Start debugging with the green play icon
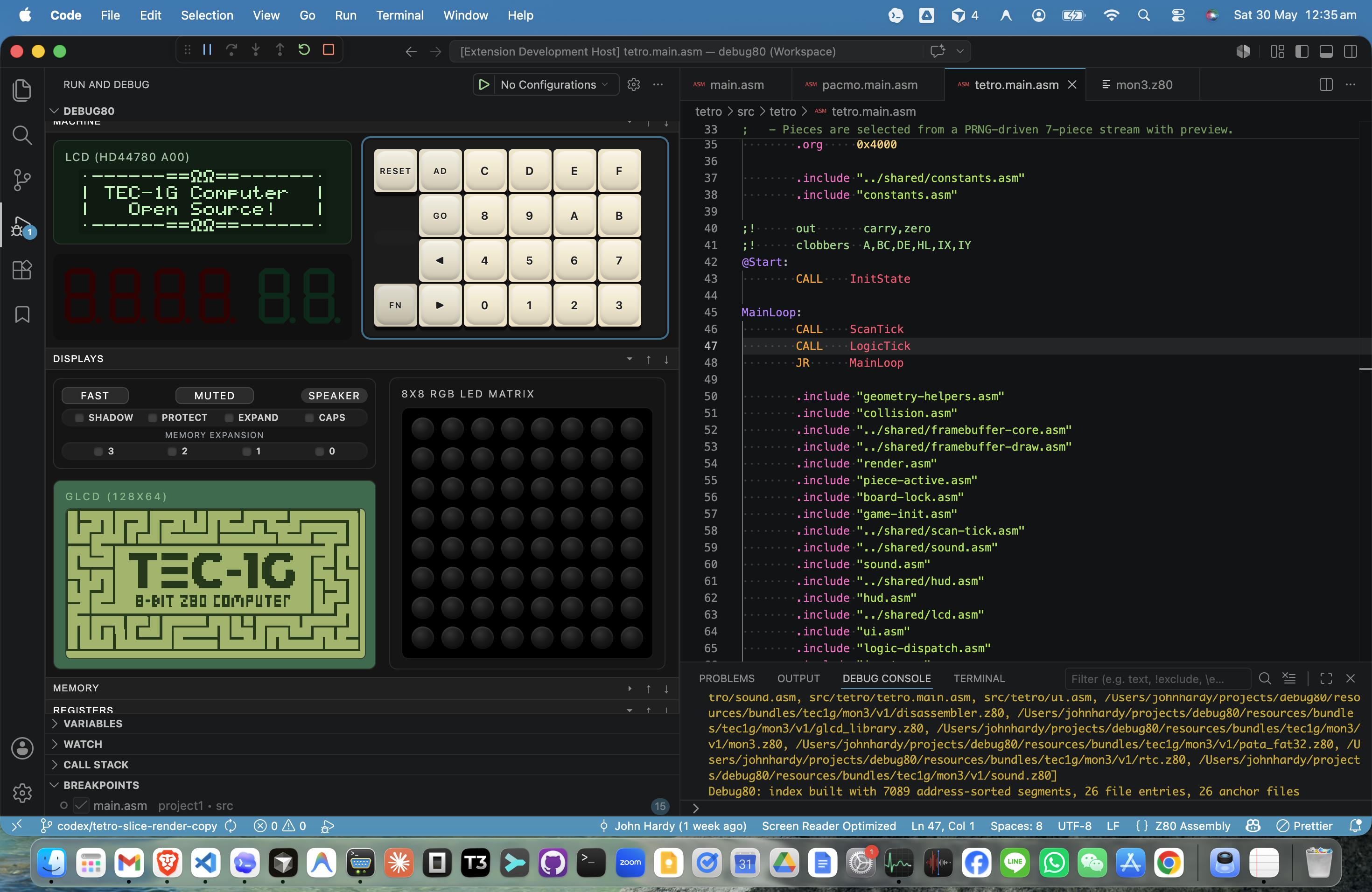The width and height of the screenshot is (1372, 892). (x=483, y=85)
